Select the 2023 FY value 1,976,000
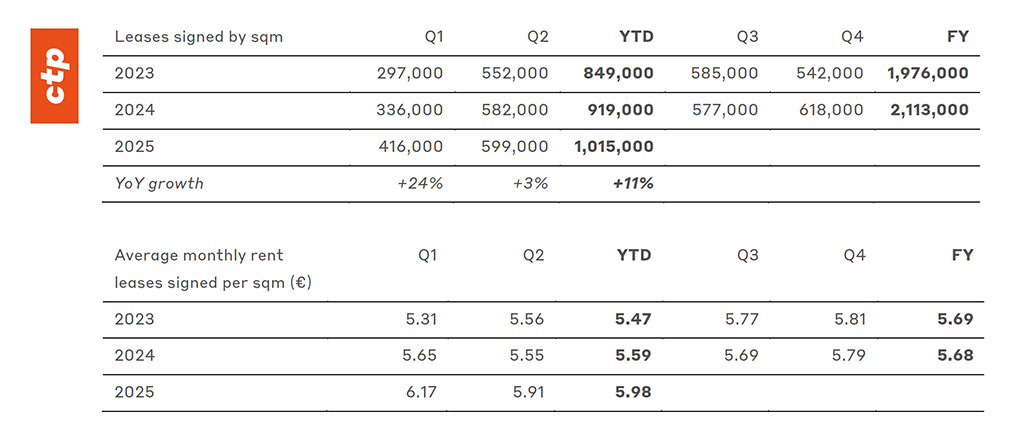Screen dimensions: 1024x446 click(927, 73)
